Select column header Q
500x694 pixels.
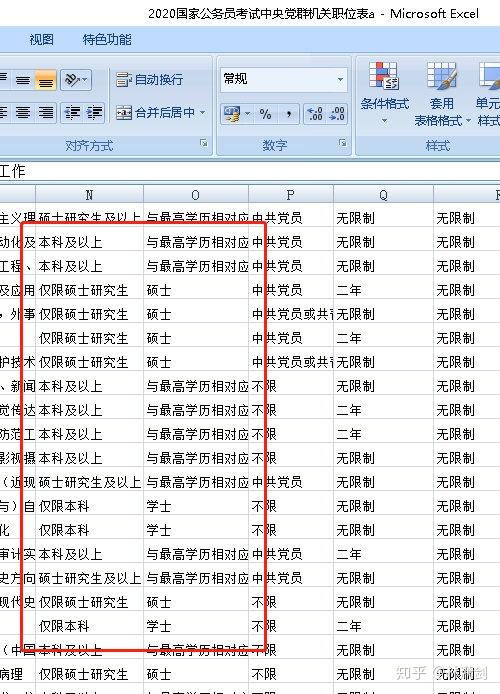(383, 195)
